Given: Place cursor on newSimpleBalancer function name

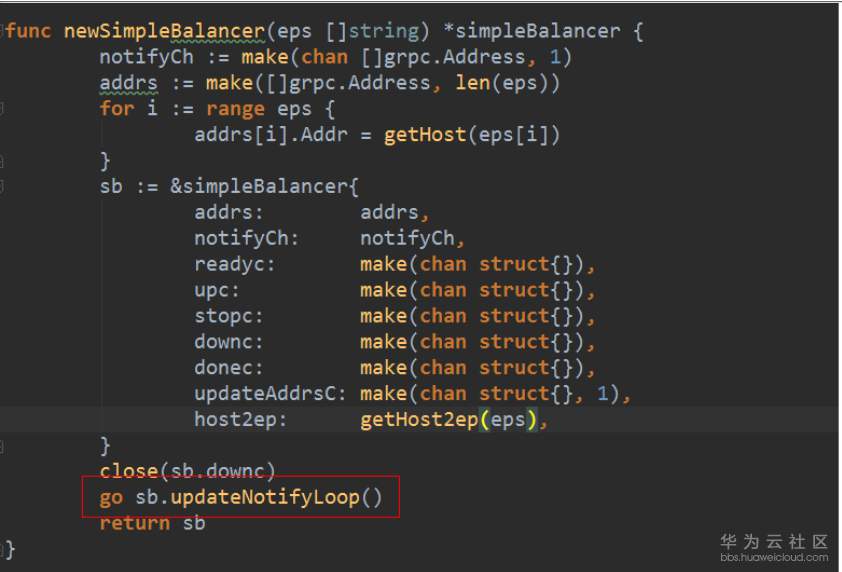Looking at the screenshot, I should [164, 31].
